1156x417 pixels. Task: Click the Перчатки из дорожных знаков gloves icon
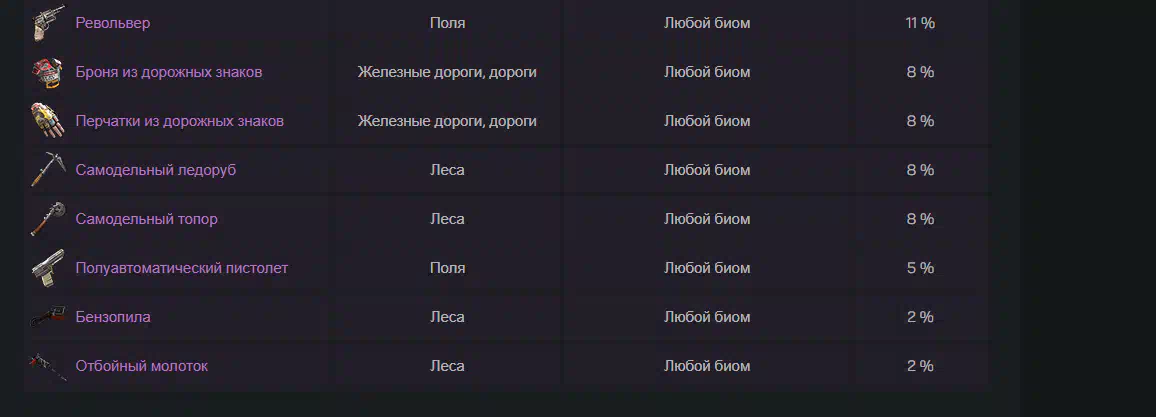pos(49,121)
